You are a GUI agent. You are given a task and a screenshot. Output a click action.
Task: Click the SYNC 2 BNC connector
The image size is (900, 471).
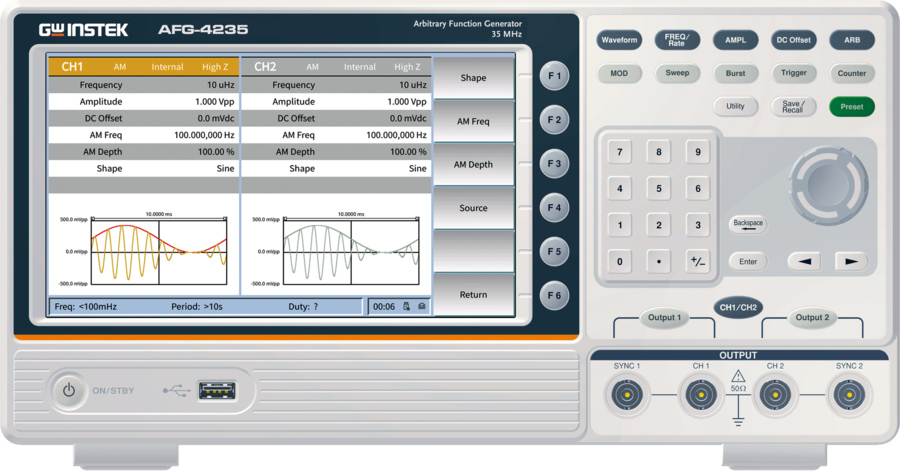click(x=849, y=395)
